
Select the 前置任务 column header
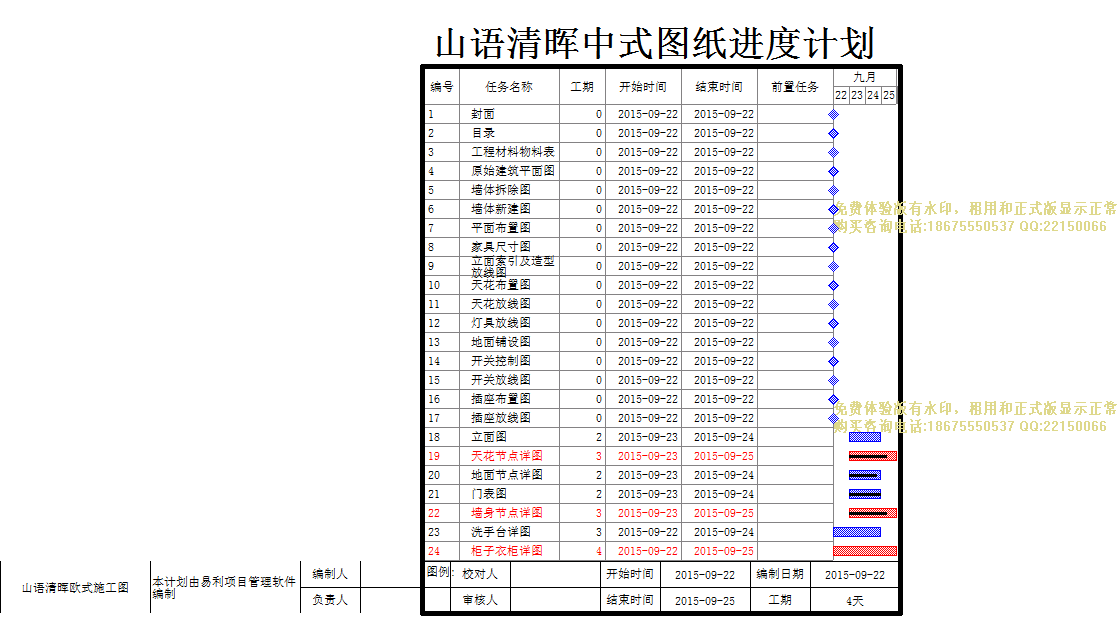pos(795,87)
